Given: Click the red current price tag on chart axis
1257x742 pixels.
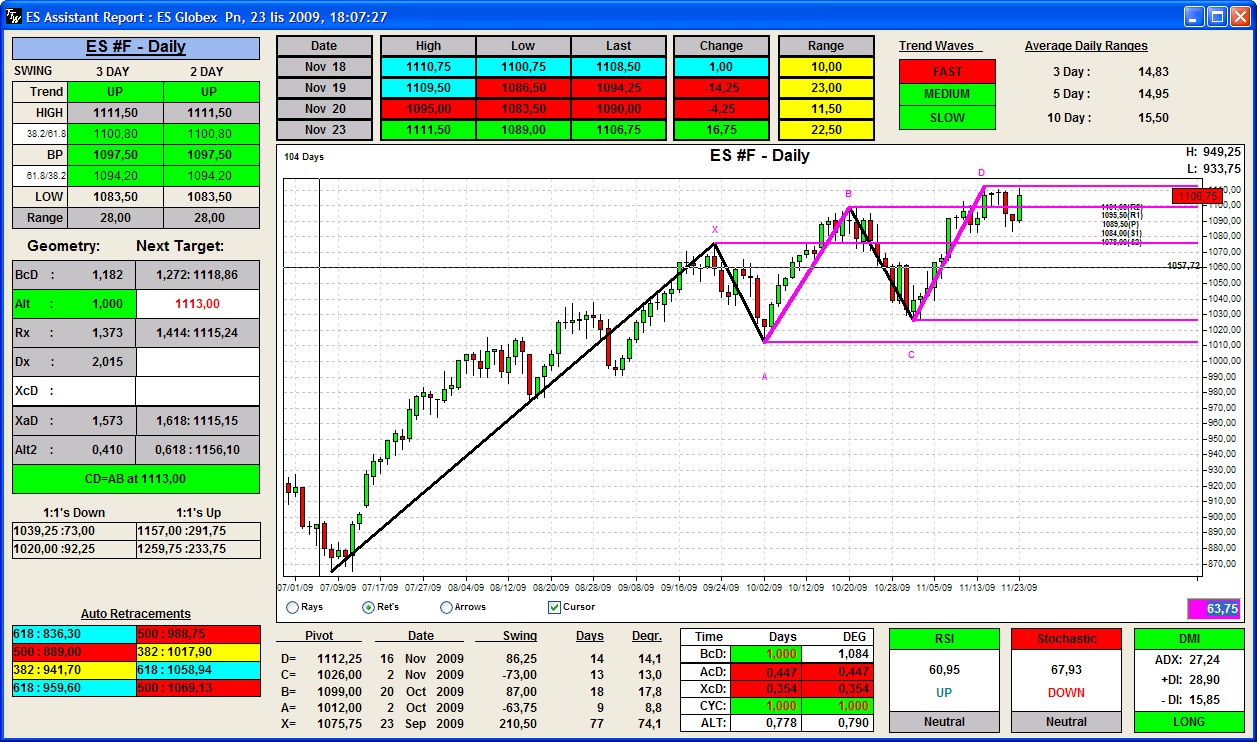Looking at the screenshot, I should [x=1196, y=197].
